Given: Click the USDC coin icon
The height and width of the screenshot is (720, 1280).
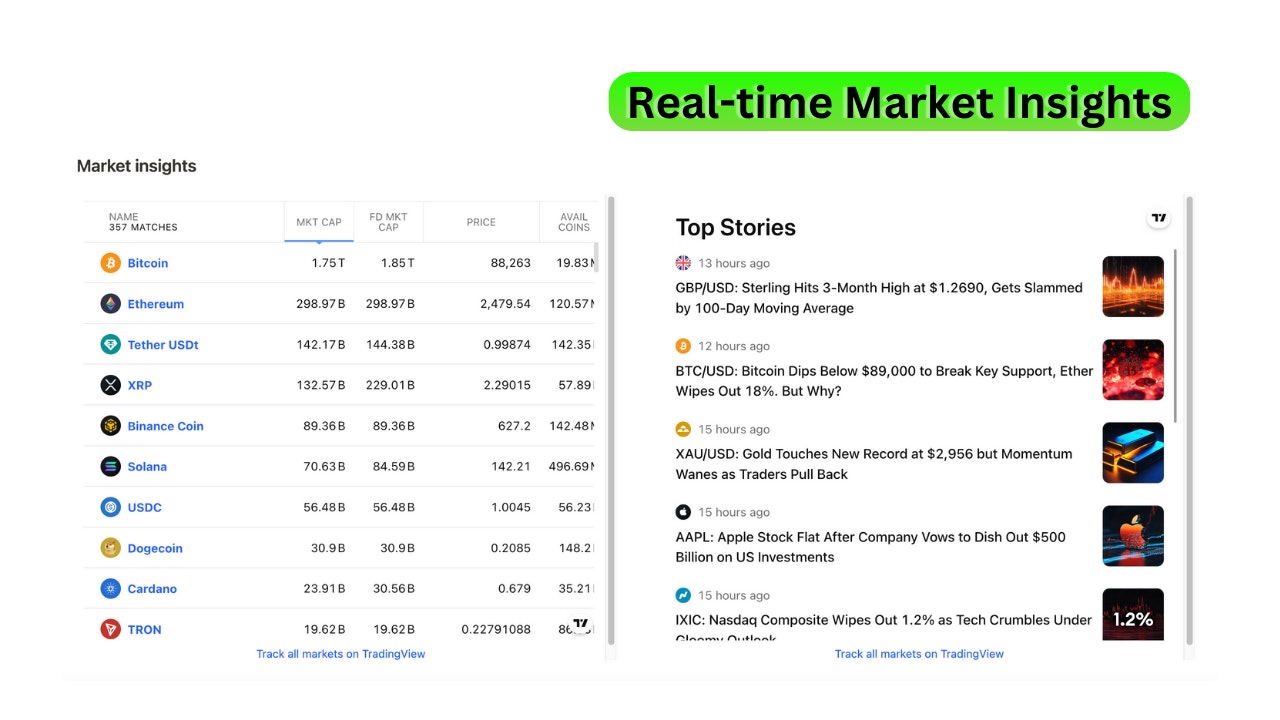Looking at the screenshot, I should click(x=110, y=507).
